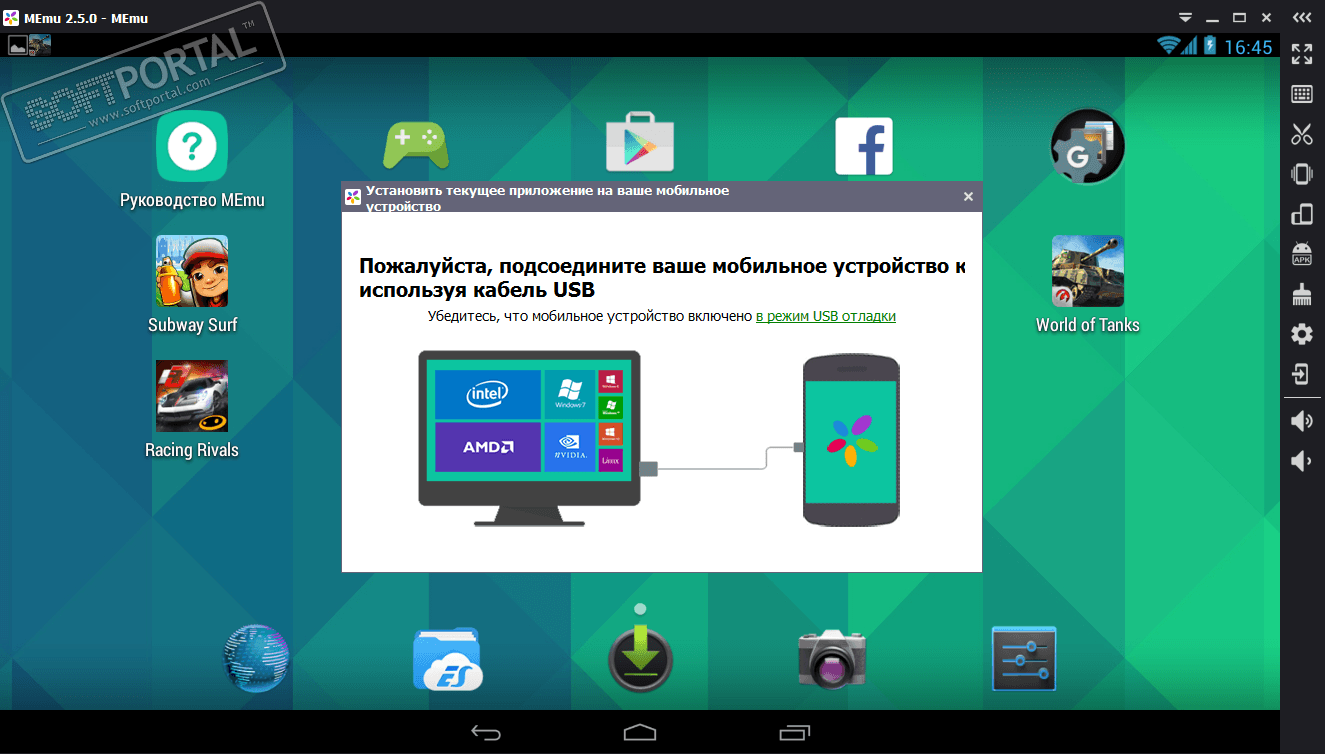Increase volume with sidebar speaker icon
1325x754 pixels.
tap(1302, 421)
